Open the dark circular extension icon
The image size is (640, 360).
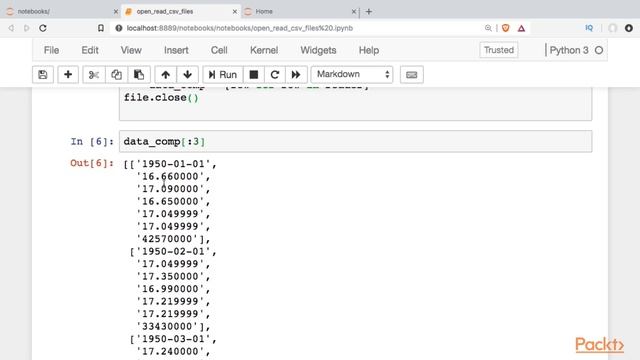(x=629, y=28)
